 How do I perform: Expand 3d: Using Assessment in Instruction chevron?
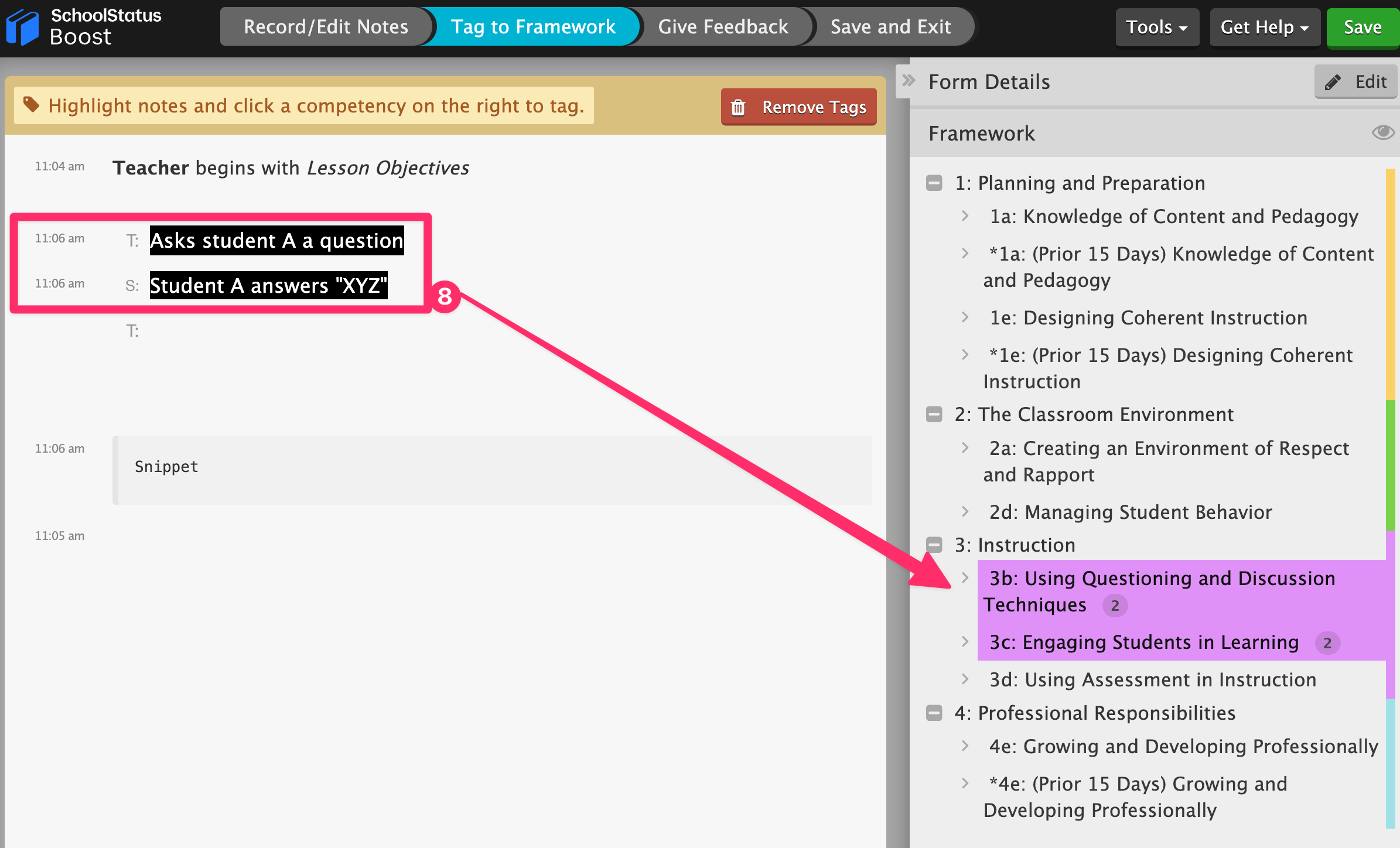pos(965,679)
